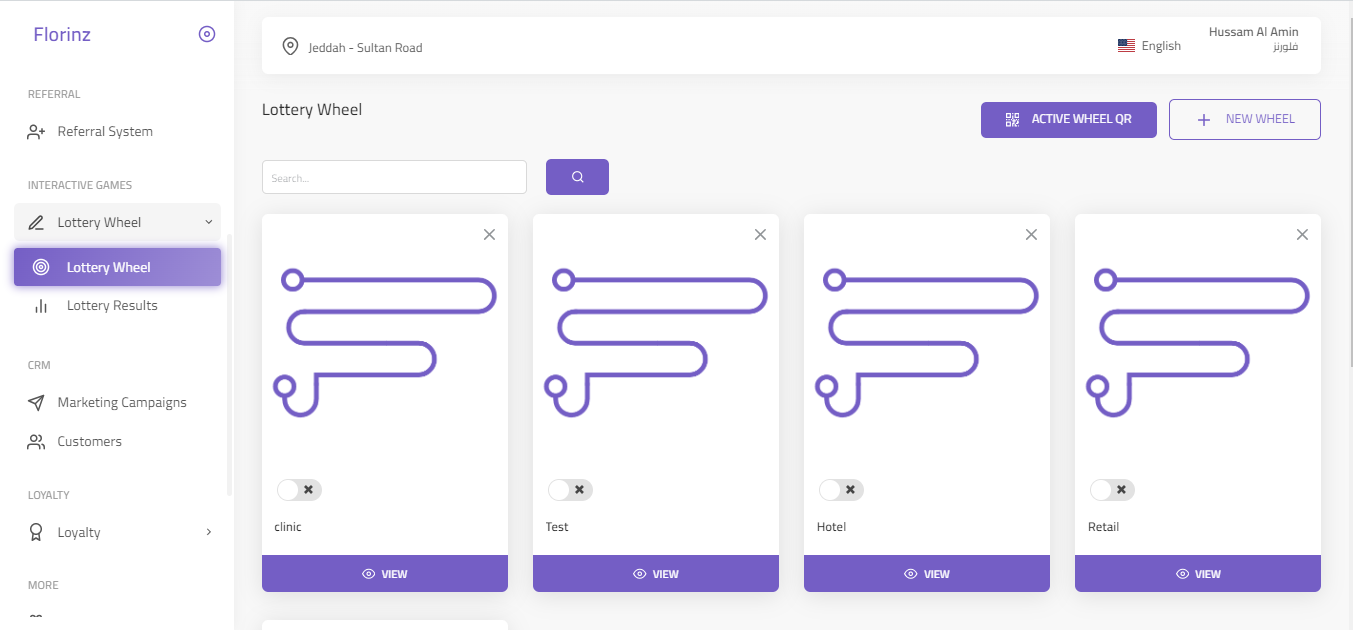Image resolution: width=1353 pixels, height=630 pixels.
Task: Click the Search input field
Action: click(x=394, y=177)
